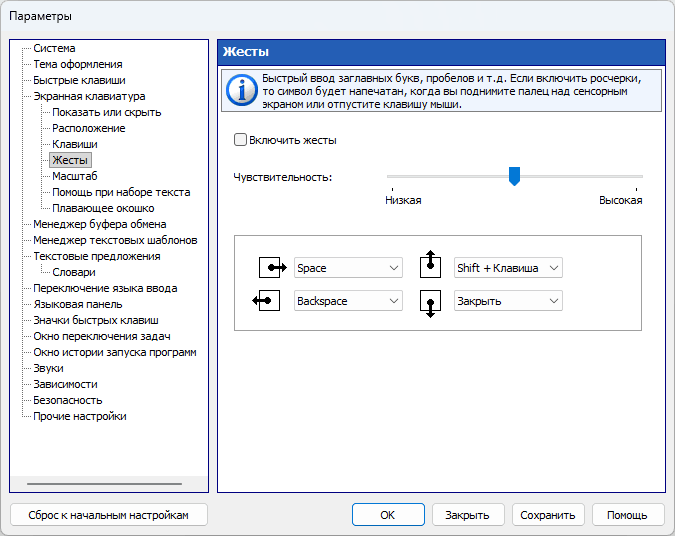This screenshot has height=536, width=675.
Task: Open Окно переключения задач settings
Action: 102,336
